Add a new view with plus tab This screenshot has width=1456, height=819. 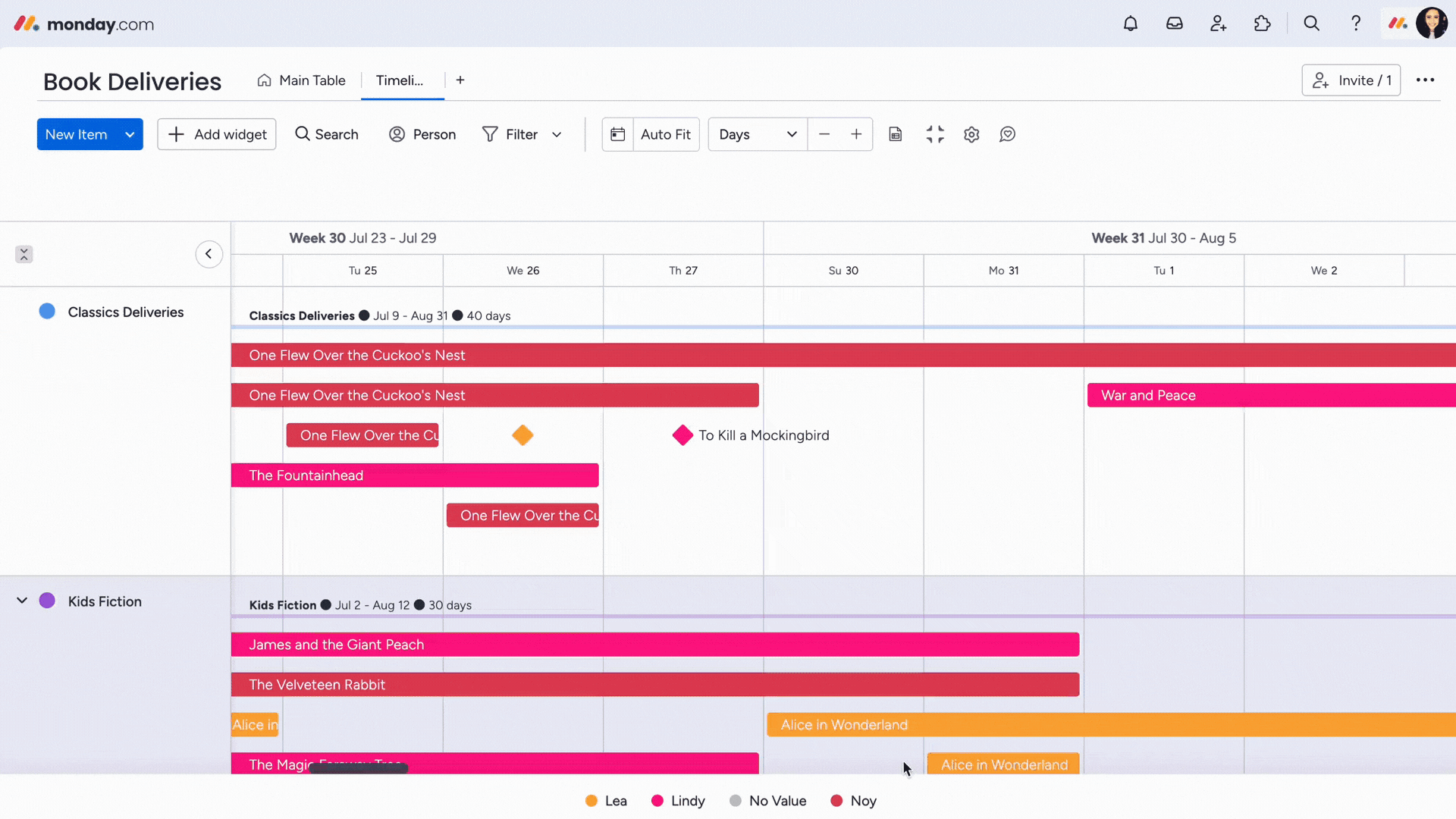coord(460,80)
